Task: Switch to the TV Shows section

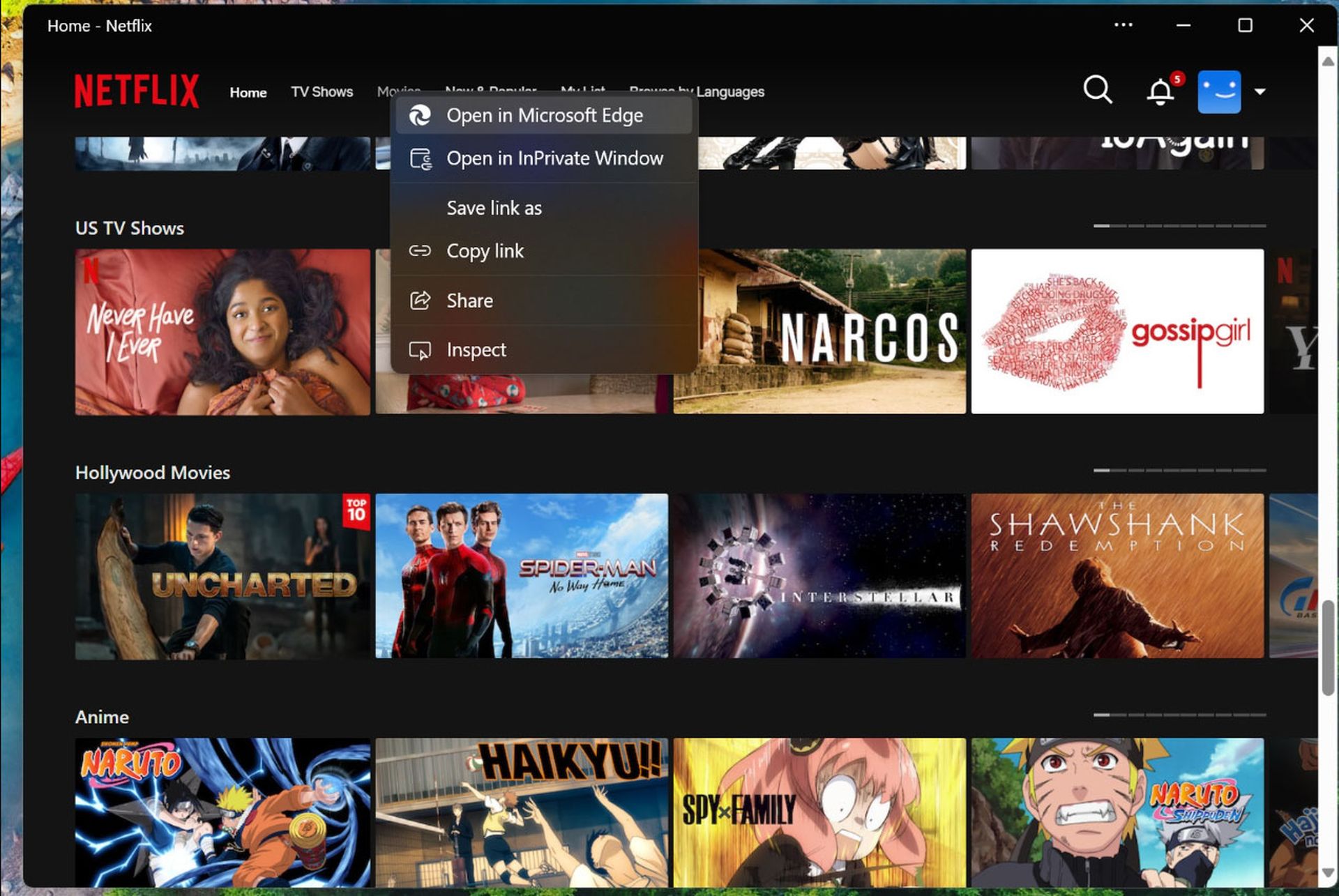Action: pyautogui.click(x=321, y=91)
